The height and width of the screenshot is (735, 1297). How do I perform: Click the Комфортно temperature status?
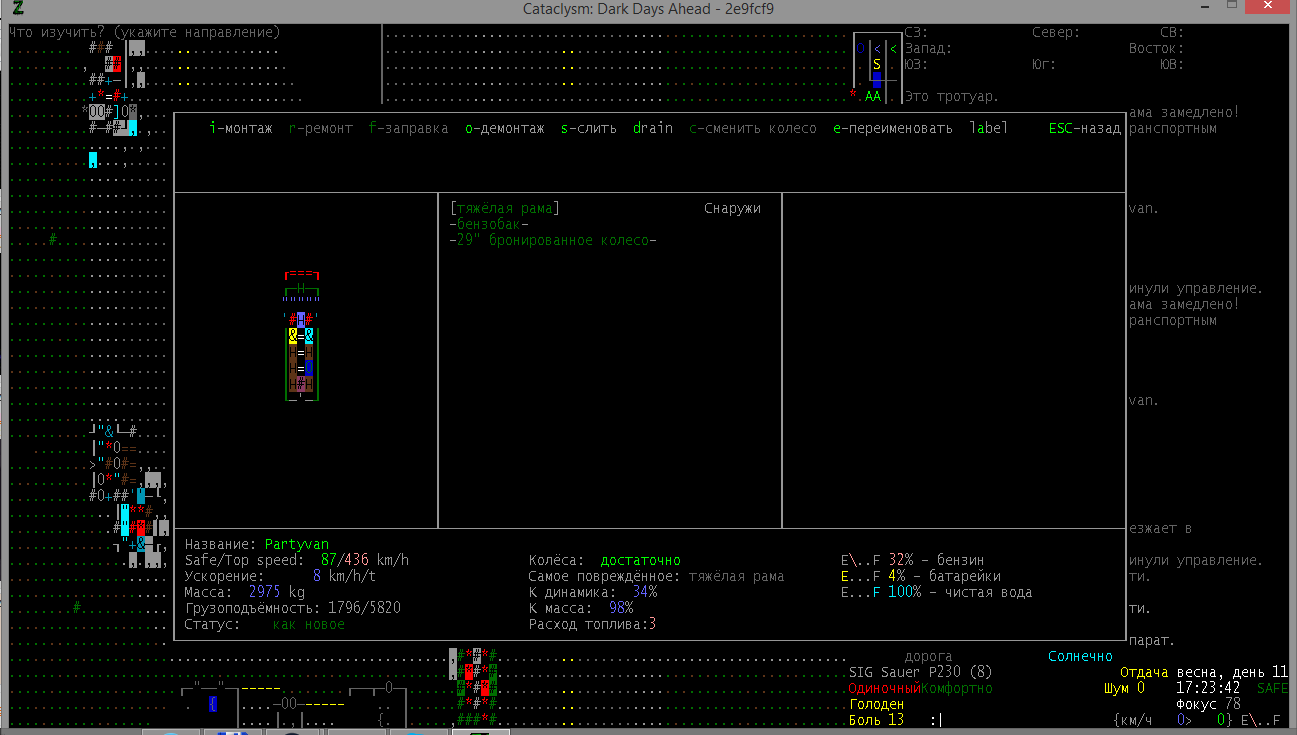(957, 688)
